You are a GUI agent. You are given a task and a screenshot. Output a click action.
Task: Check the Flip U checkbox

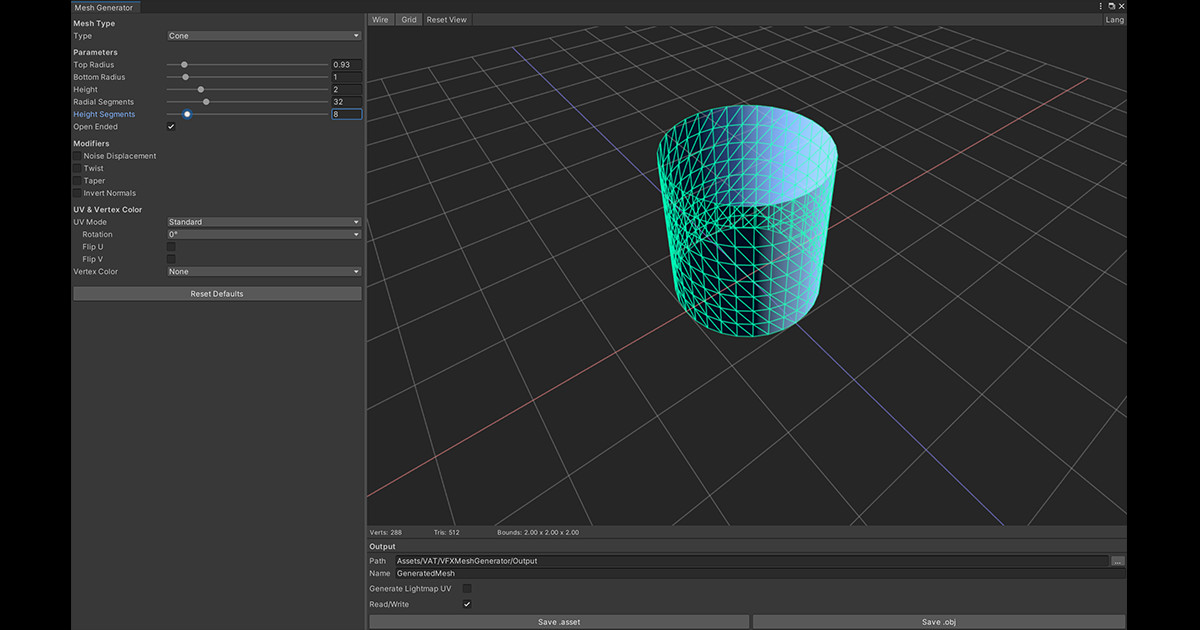click(x=171, y=246)
